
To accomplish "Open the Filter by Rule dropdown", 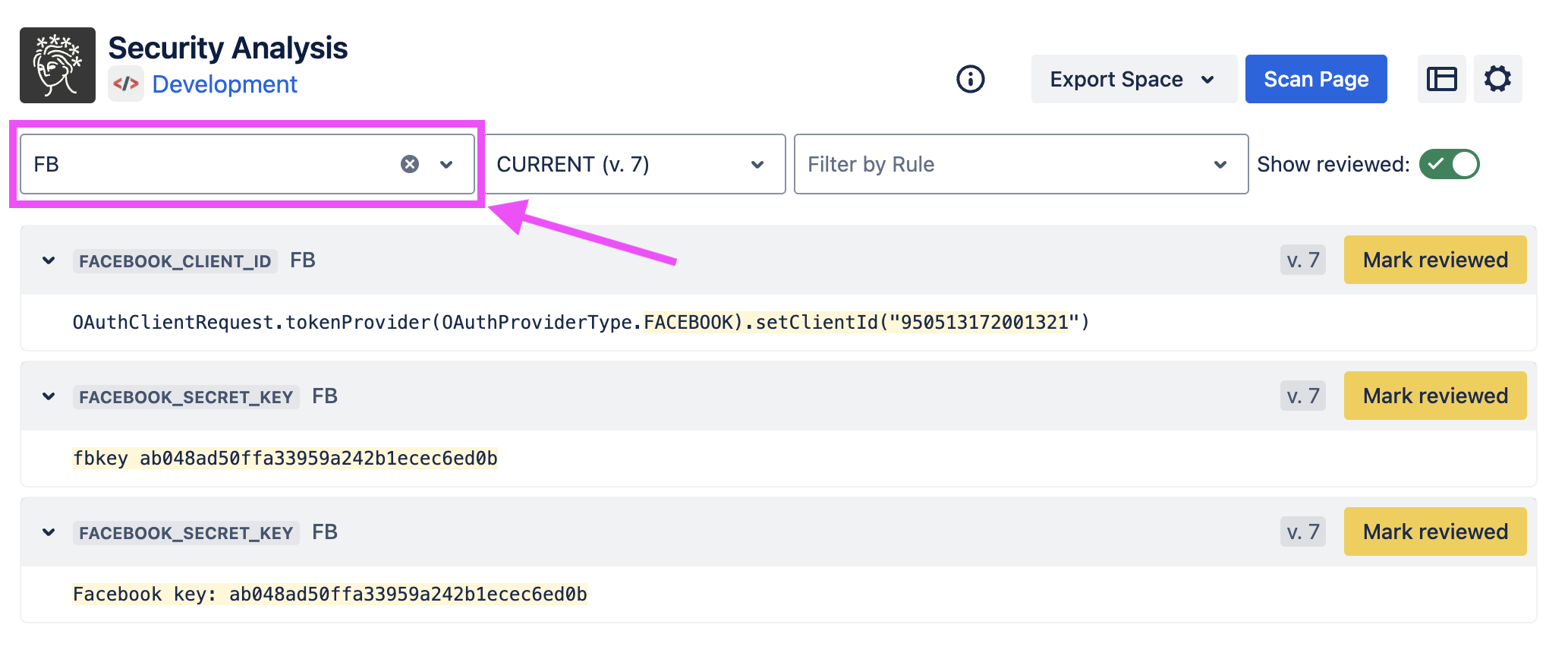I will [x=1021, y=164].
